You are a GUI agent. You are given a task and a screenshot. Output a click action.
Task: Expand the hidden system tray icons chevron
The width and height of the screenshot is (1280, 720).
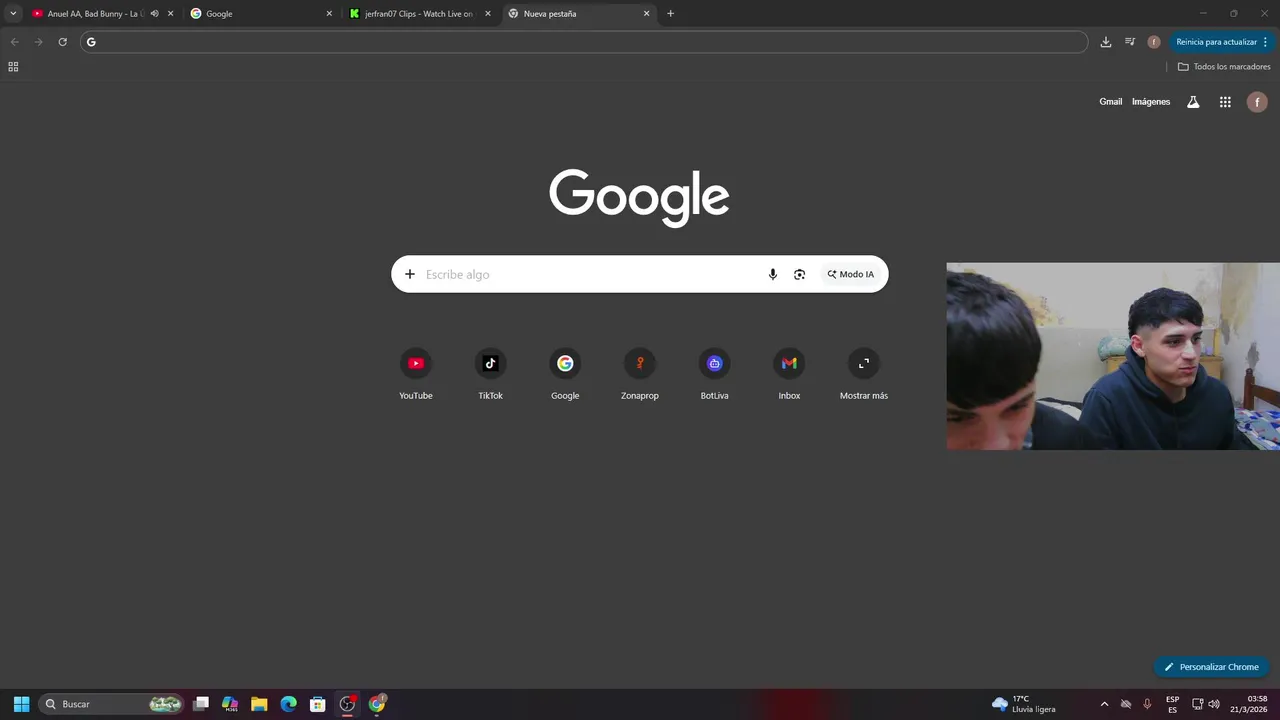(x=1104, y=704)
